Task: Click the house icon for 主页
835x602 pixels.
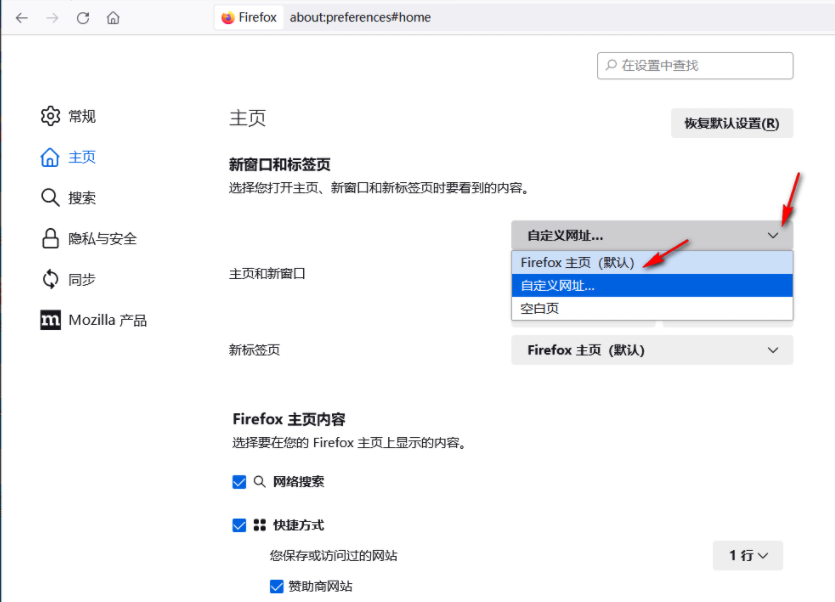Action: pos(50,157)
